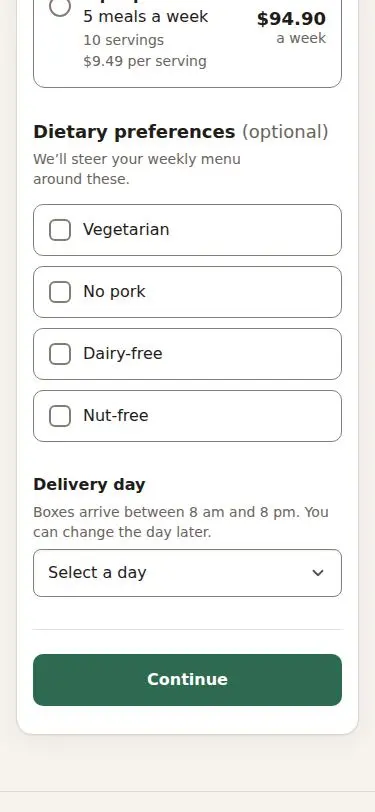Click the Vegetarian option label

click(126, 230)
